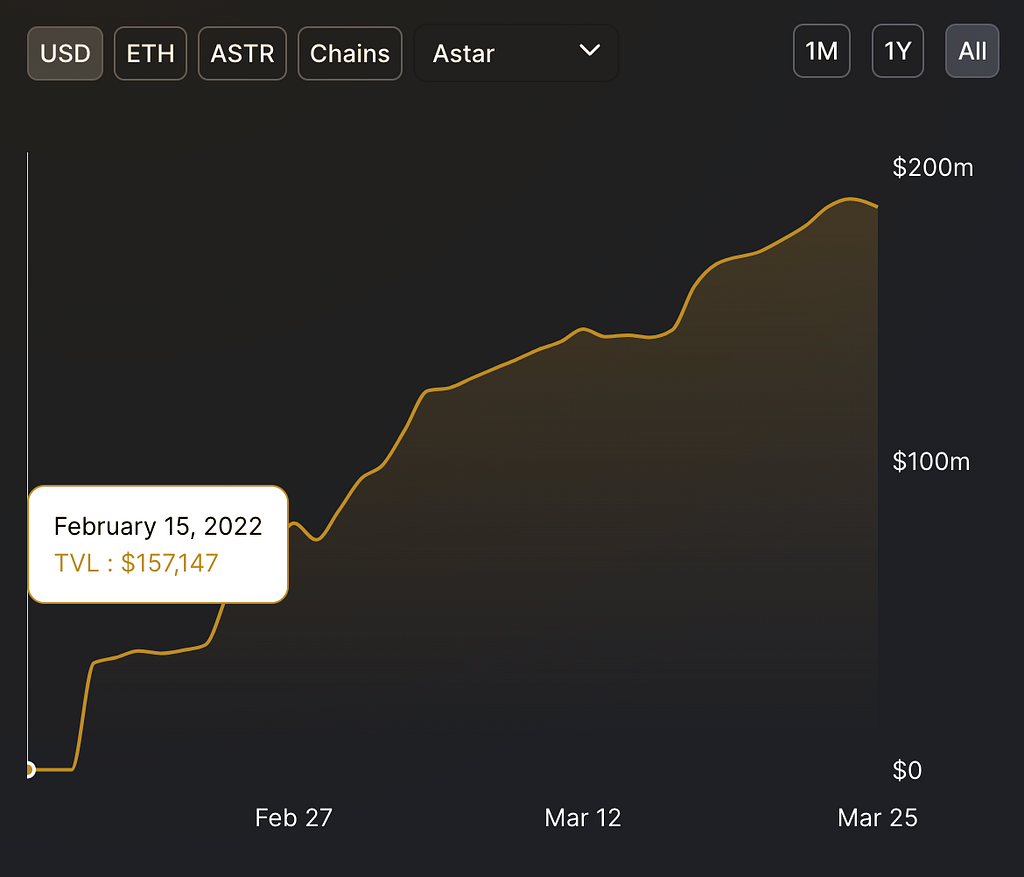Click the $0 axis label
Image resolution: width=1024 pixels, height=877 pixels.
point(907,771)
